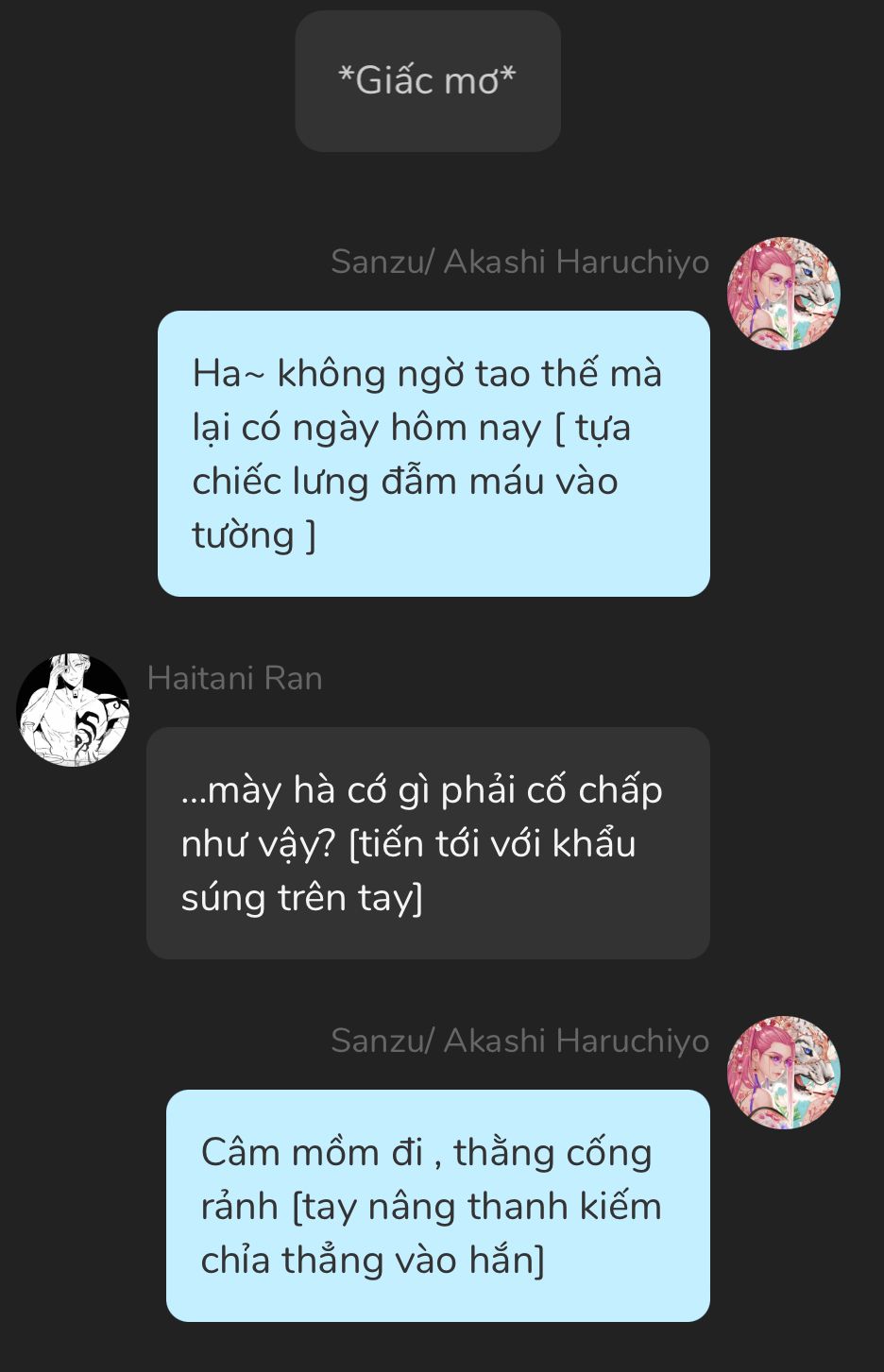Viewport: 884px width, 1372px height.
Task: Click the 'Haitani Ran' sender name
Action: click(x=235, y=678)
